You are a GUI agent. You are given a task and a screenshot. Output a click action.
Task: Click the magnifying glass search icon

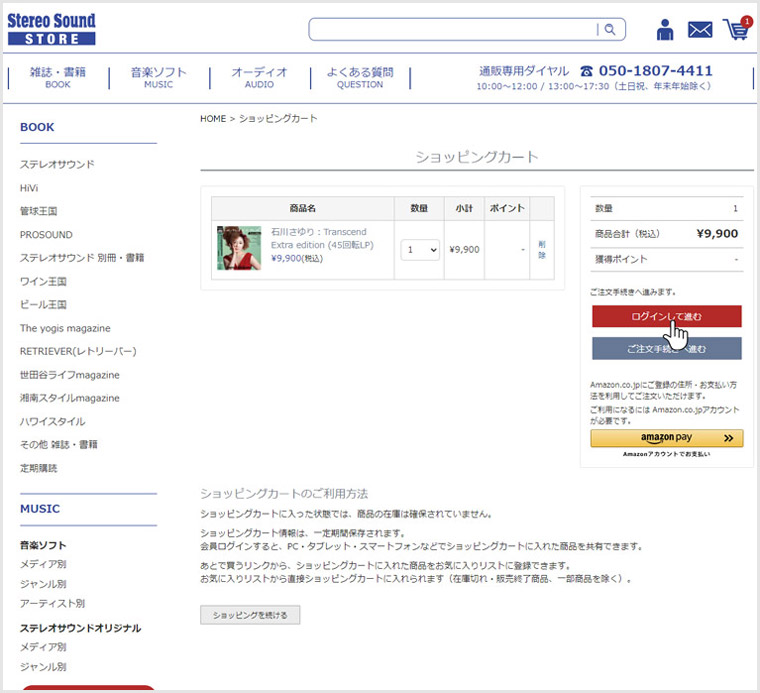tap(610, 30)
